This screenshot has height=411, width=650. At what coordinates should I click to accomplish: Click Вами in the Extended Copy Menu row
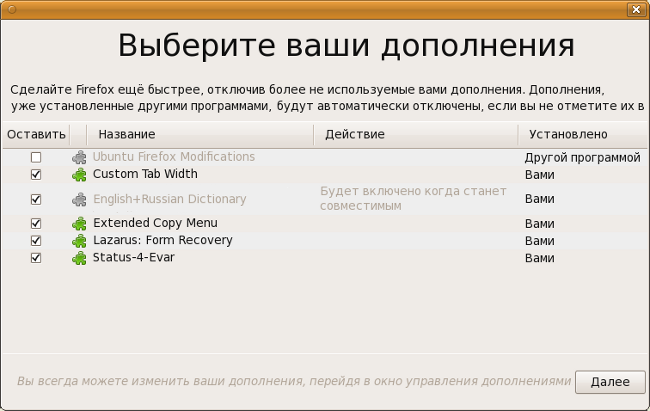point(540,224)
